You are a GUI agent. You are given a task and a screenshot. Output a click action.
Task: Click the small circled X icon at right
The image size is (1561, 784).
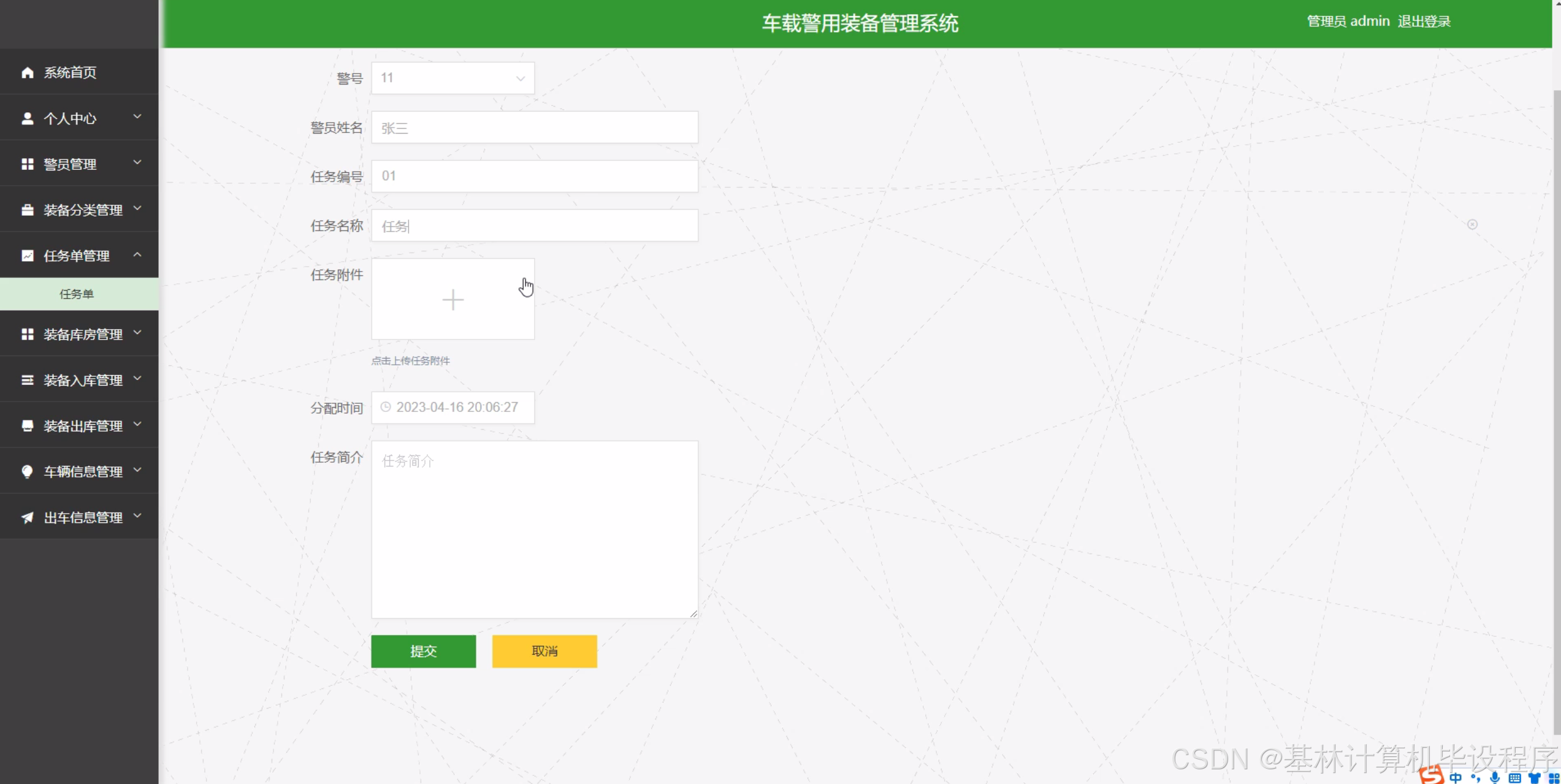coord(1472,224)
